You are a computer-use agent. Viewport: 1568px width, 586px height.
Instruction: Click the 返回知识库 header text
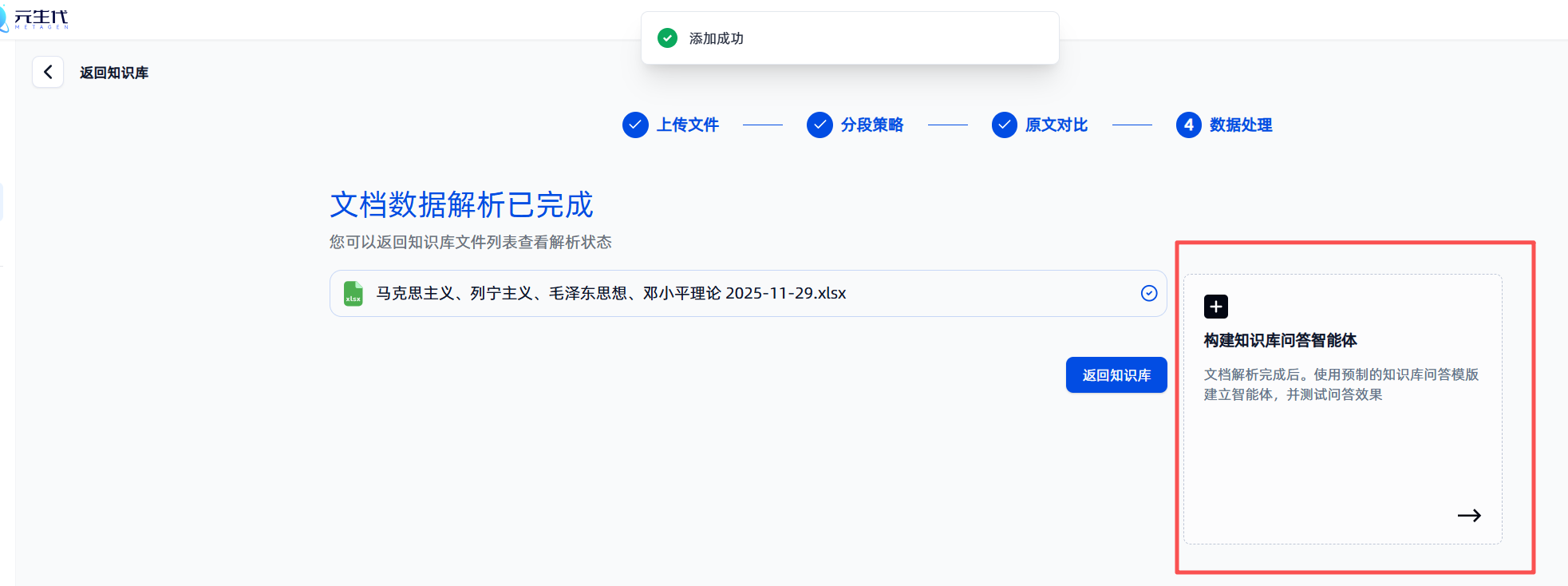pos(114,73)
